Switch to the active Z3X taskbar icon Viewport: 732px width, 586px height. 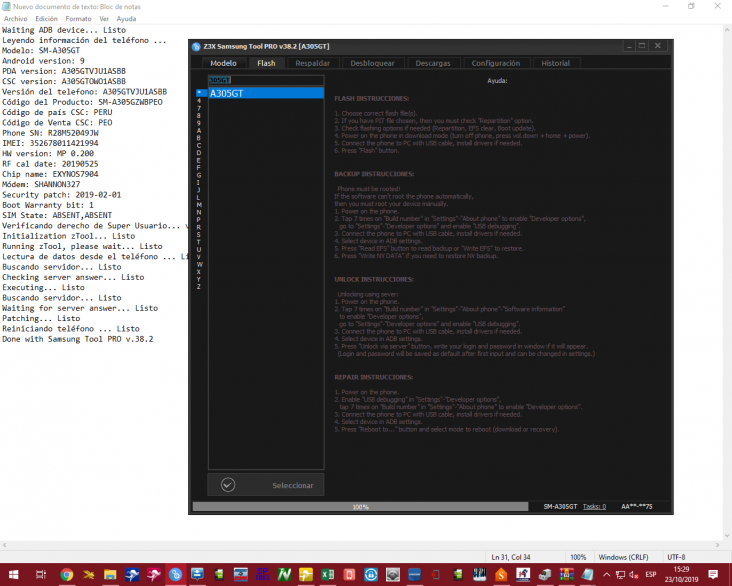[x=176, y=574]
